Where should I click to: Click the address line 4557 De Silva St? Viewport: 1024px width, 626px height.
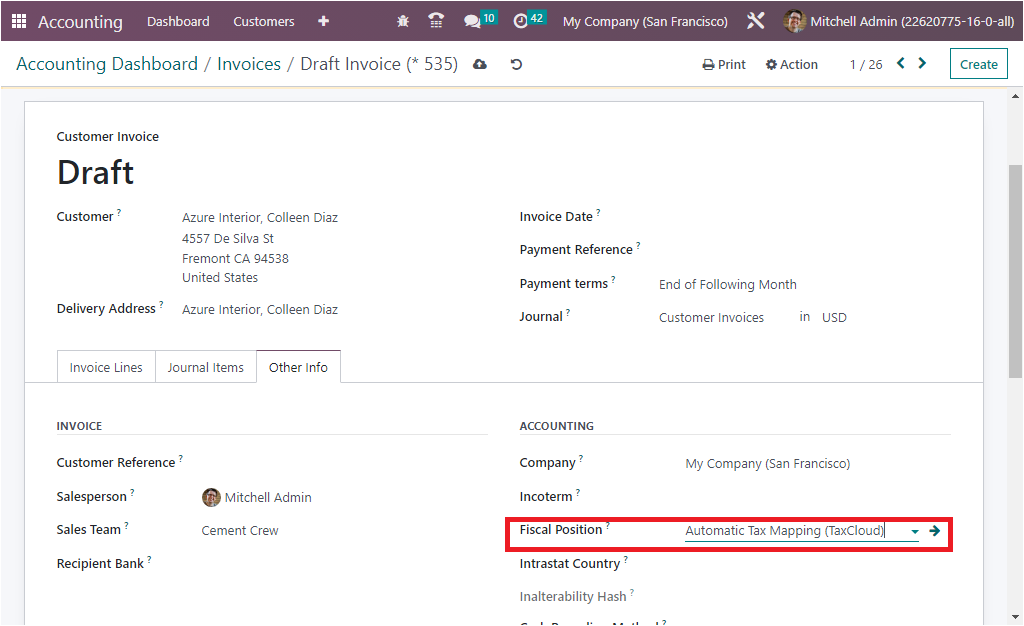228,238
